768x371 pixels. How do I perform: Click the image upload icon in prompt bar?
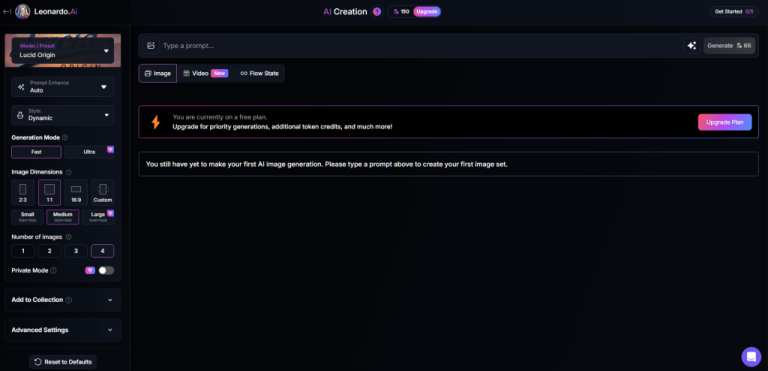[x=151, y=46]
